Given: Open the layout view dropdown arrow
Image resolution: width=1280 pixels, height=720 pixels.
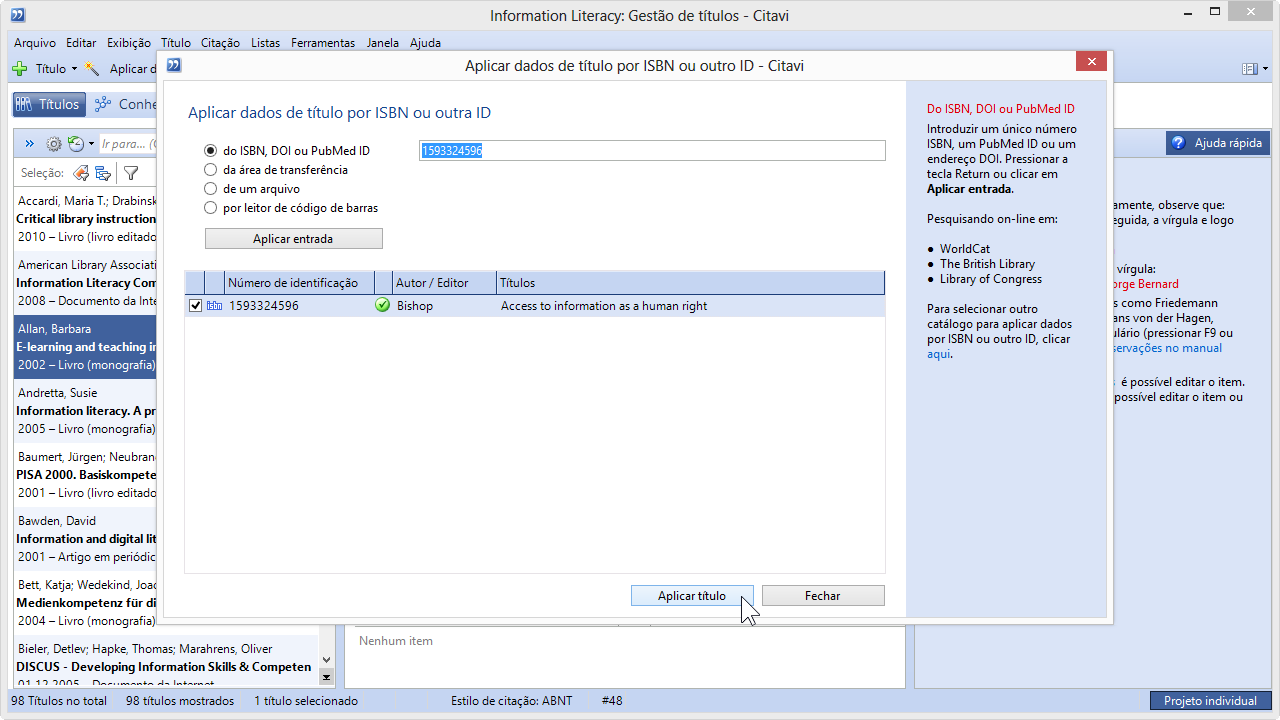Looking at the screenshot, I should click(x=1263, y=69).
